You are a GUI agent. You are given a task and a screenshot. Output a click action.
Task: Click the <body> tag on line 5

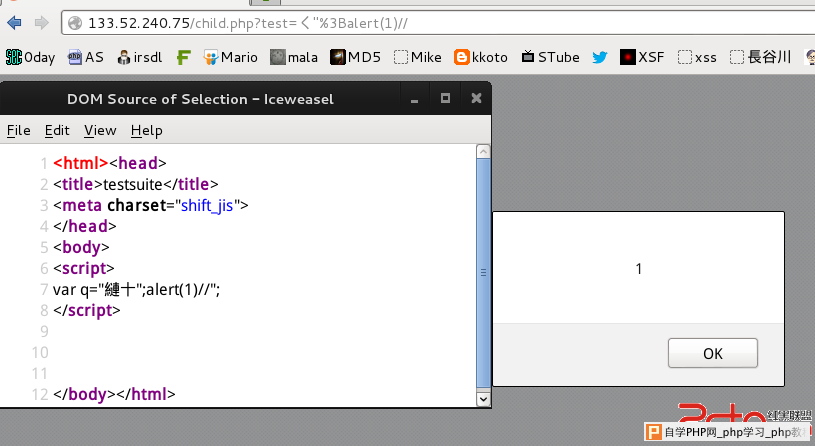pos(81,247)
